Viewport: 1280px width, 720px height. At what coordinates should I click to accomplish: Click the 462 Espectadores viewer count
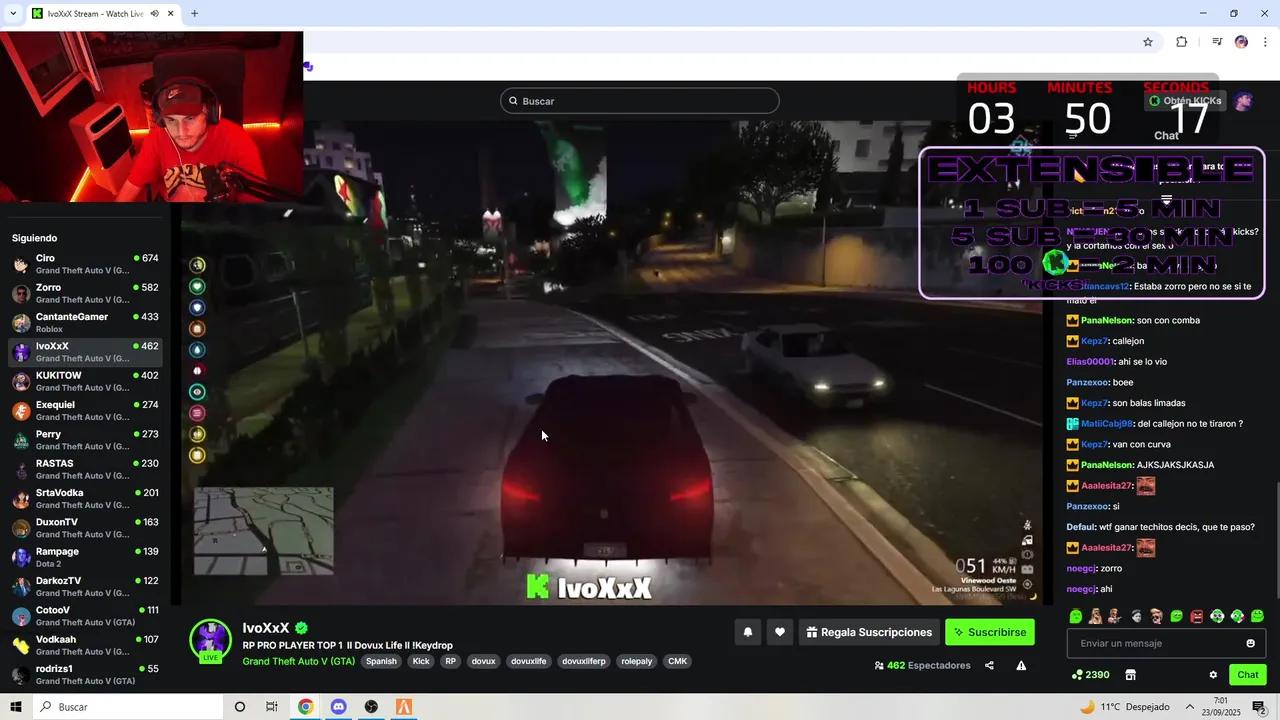(922, 665)
